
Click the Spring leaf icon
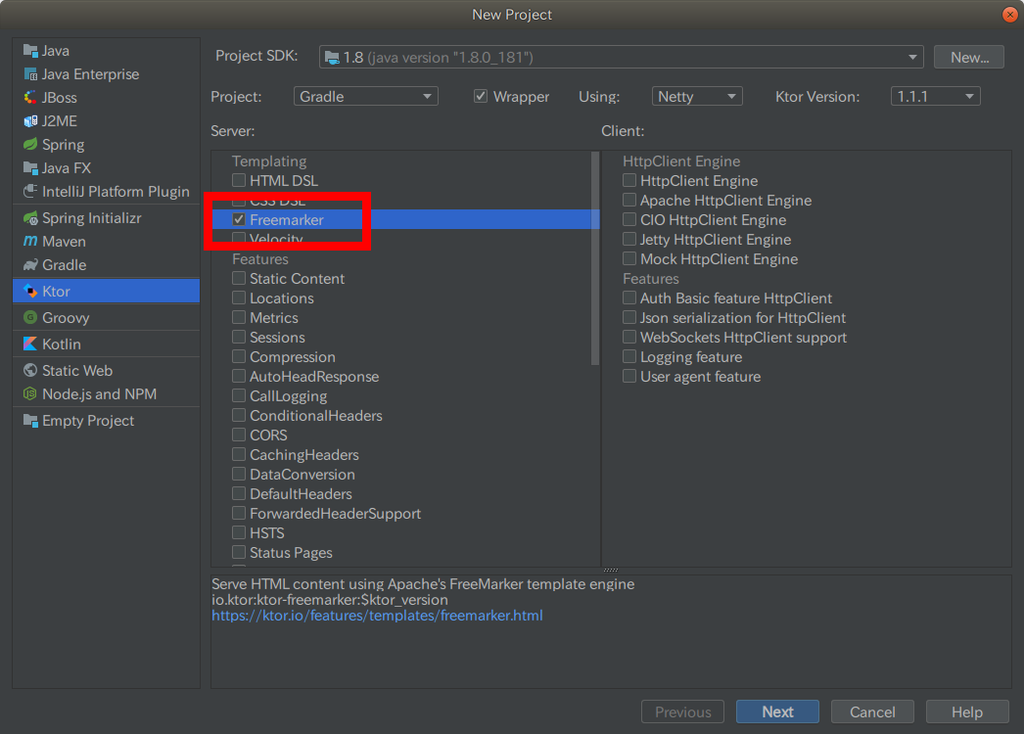pos(30,145)
